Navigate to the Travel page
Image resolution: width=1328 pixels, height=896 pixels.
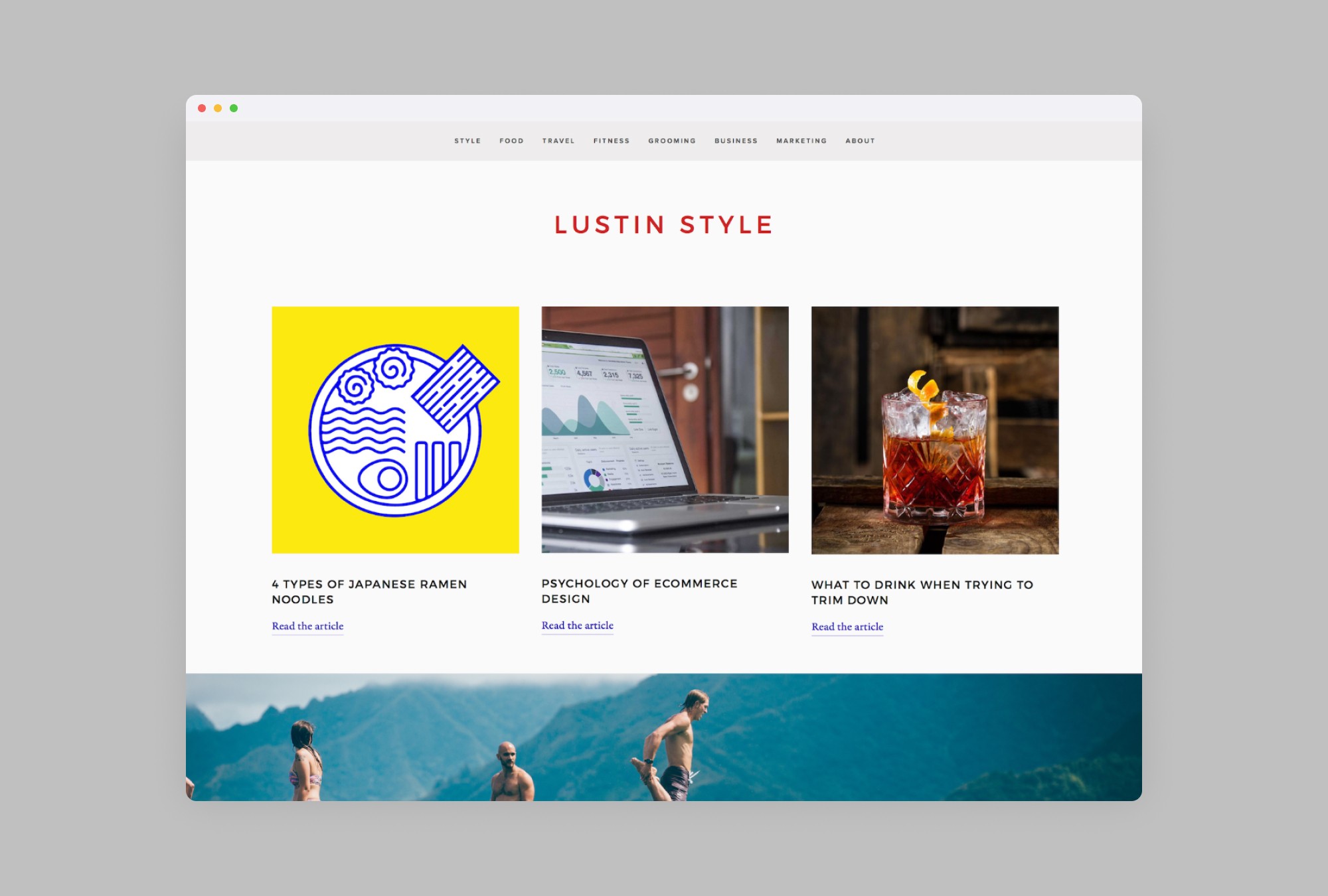pos(558,141)
